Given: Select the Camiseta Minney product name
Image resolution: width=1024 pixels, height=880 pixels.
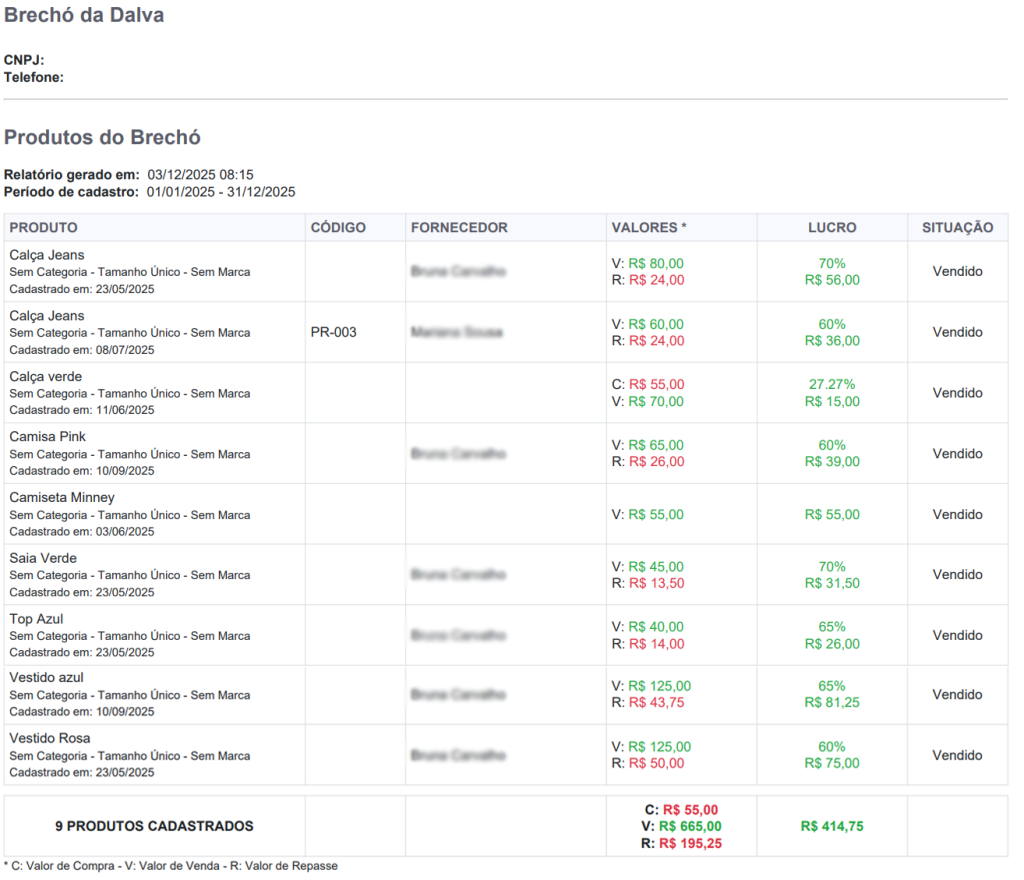Looking at the screenshot, I should point(62,498).
